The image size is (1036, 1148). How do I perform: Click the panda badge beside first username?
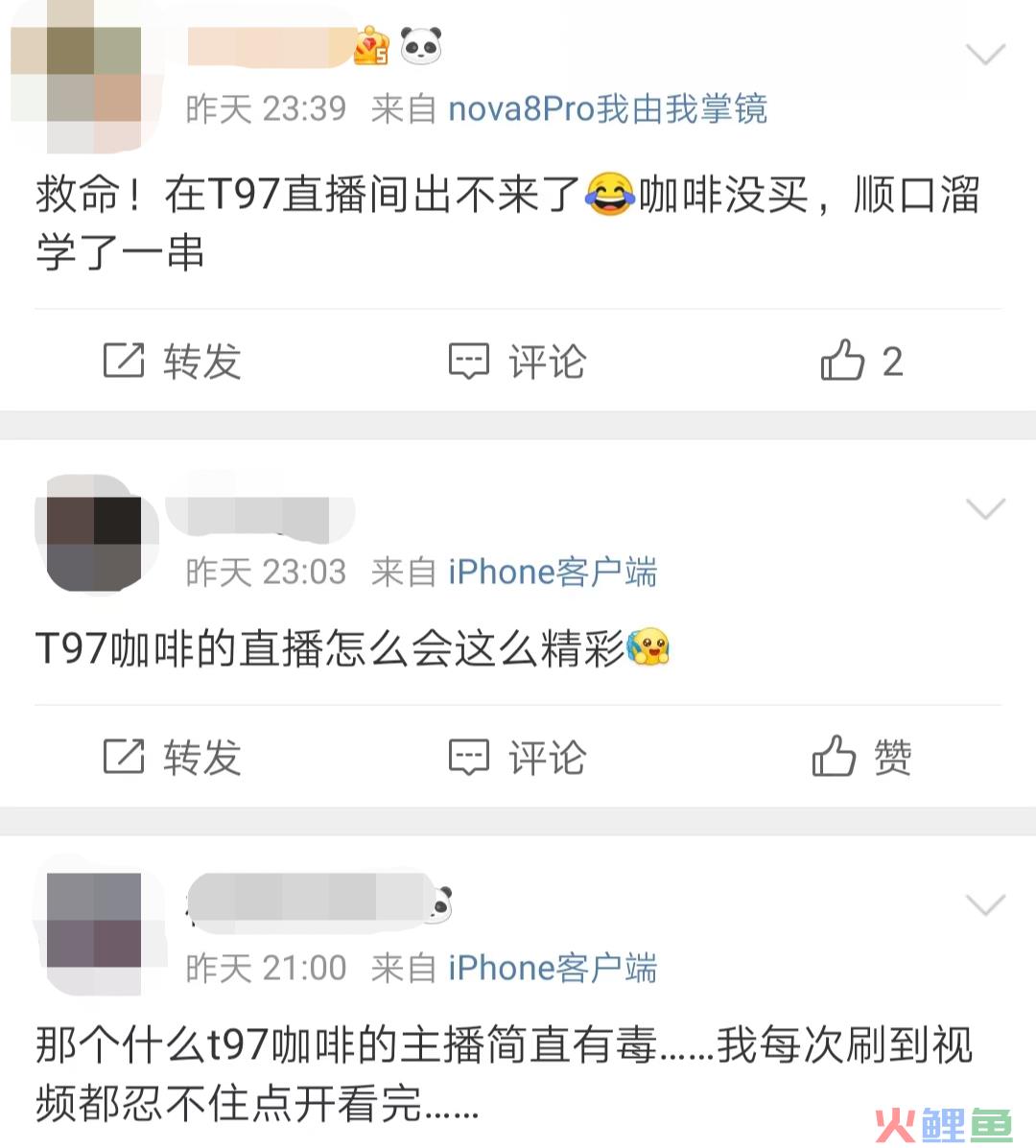tap(421, 45)
